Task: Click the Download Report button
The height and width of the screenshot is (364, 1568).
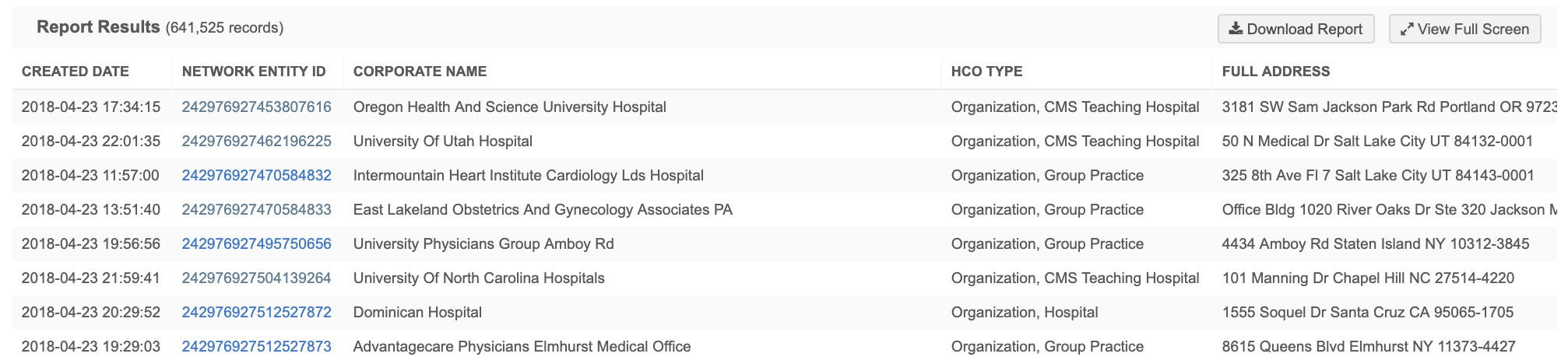Action: (x=1296, y=30)
